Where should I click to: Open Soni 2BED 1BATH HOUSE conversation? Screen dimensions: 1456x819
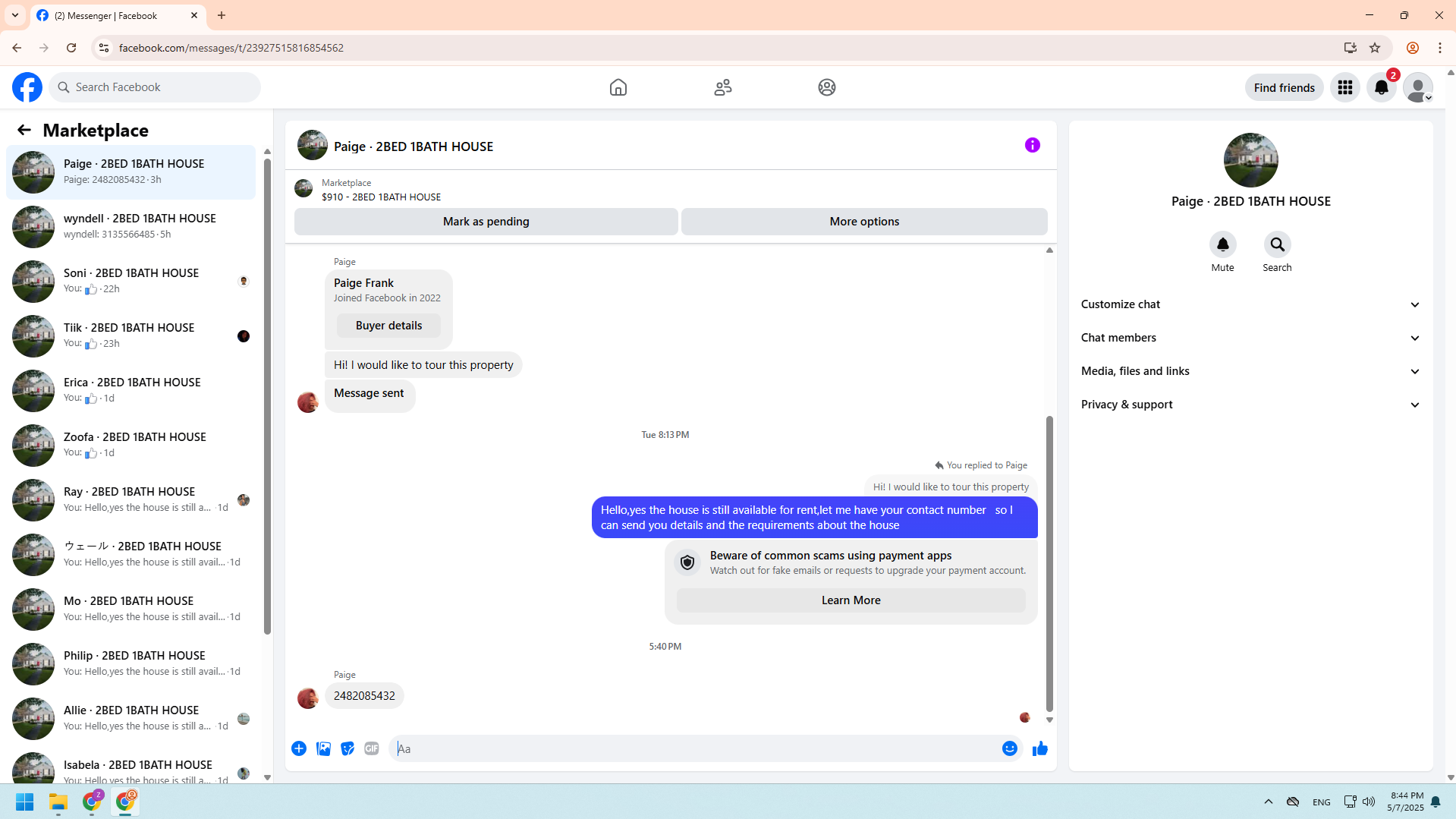pos(131,281)
